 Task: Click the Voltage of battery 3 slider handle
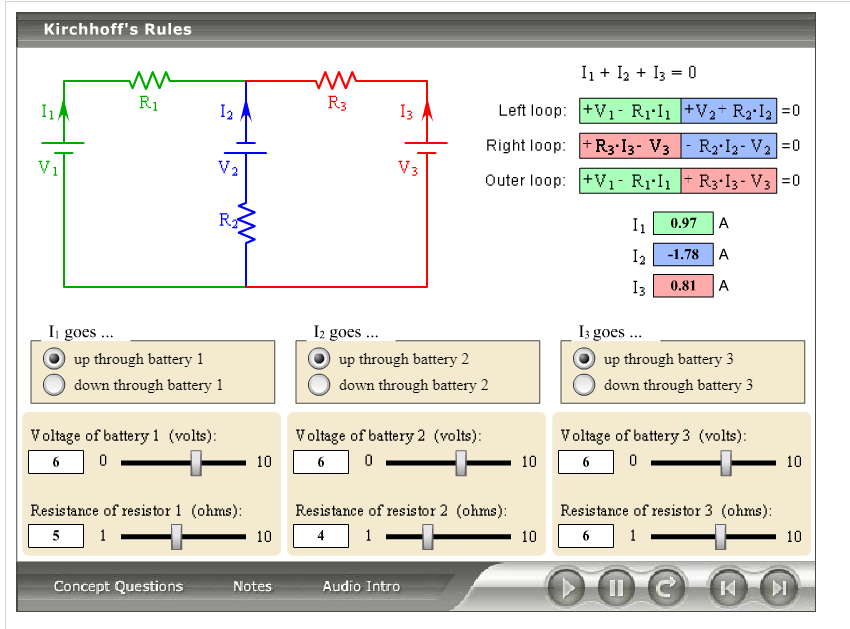(727, 462)
